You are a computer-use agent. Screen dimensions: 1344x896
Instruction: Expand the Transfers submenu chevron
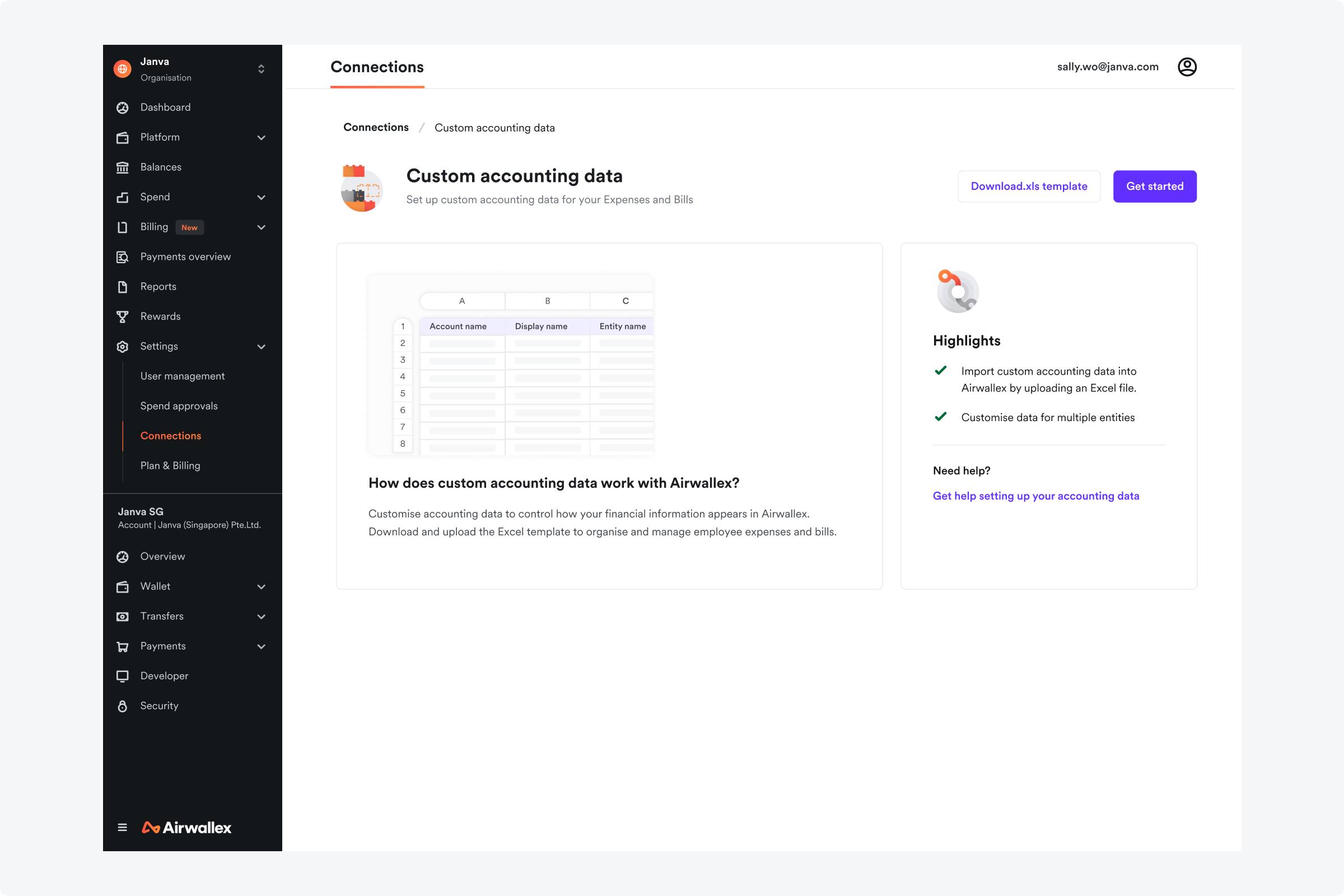coord(261,617)
